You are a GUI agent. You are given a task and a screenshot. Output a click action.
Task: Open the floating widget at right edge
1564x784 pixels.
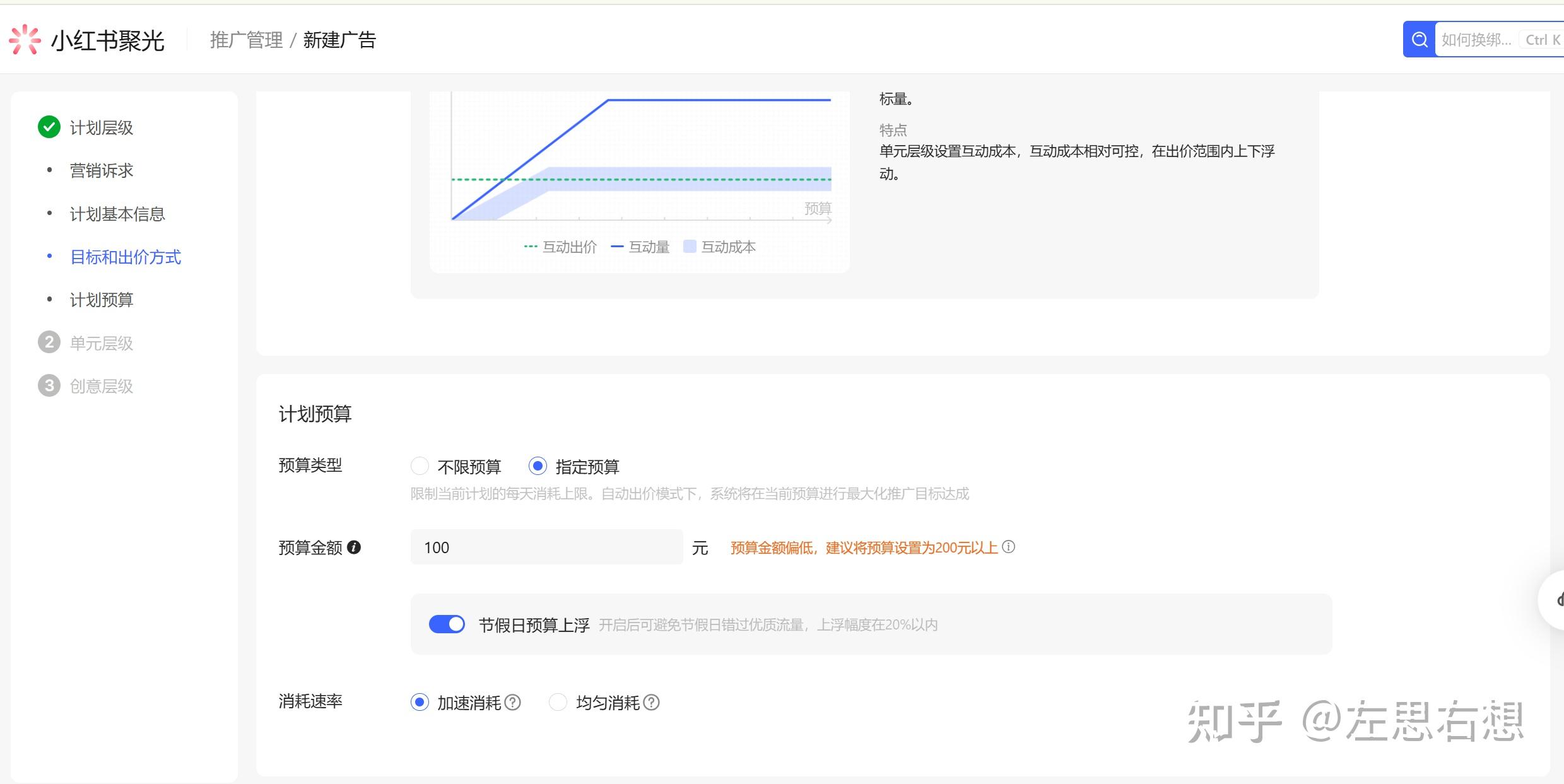1553,600
